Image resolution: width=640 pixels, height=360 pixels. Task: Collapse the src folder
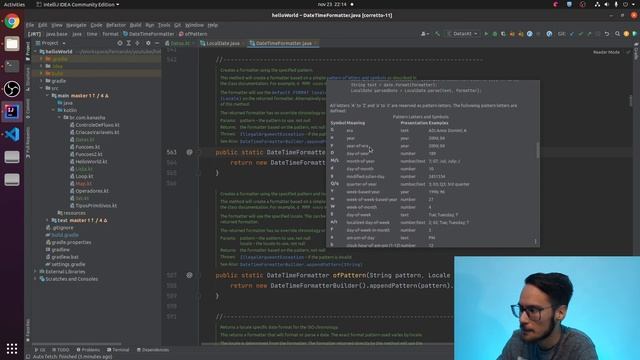pyautogui.click(x=42, y=88)
